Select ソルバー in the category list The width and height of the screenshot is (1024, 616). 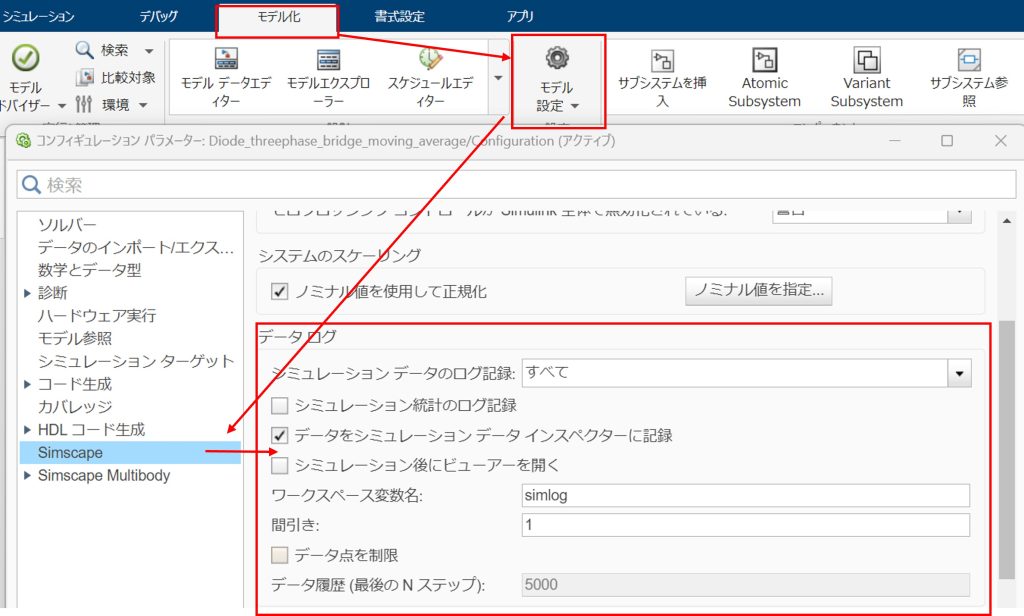(x=67, y=224)
